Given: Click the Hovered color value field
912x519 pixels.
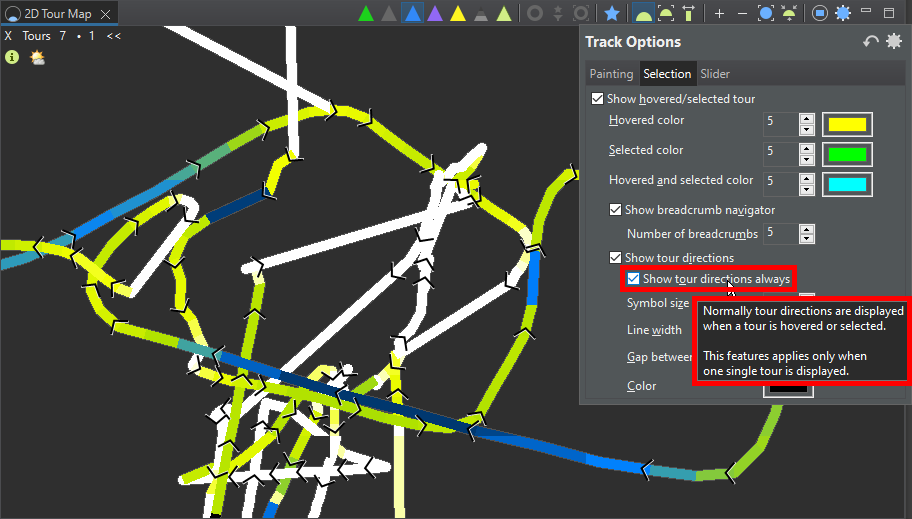Looking at the screenshot, I should coord(781,124).
